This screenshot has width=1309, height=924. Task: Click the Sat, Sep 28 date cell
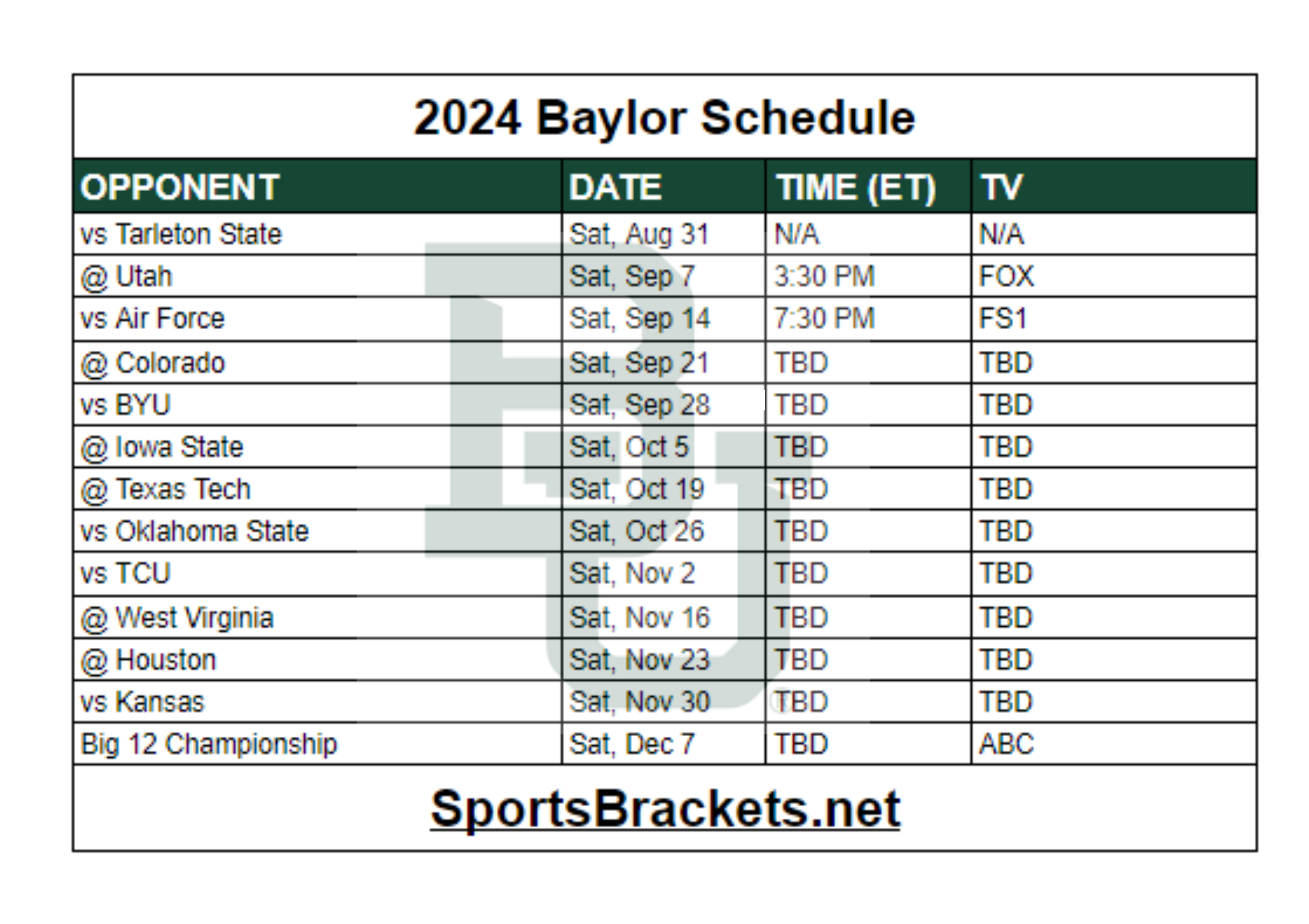(x=639, y=405)
